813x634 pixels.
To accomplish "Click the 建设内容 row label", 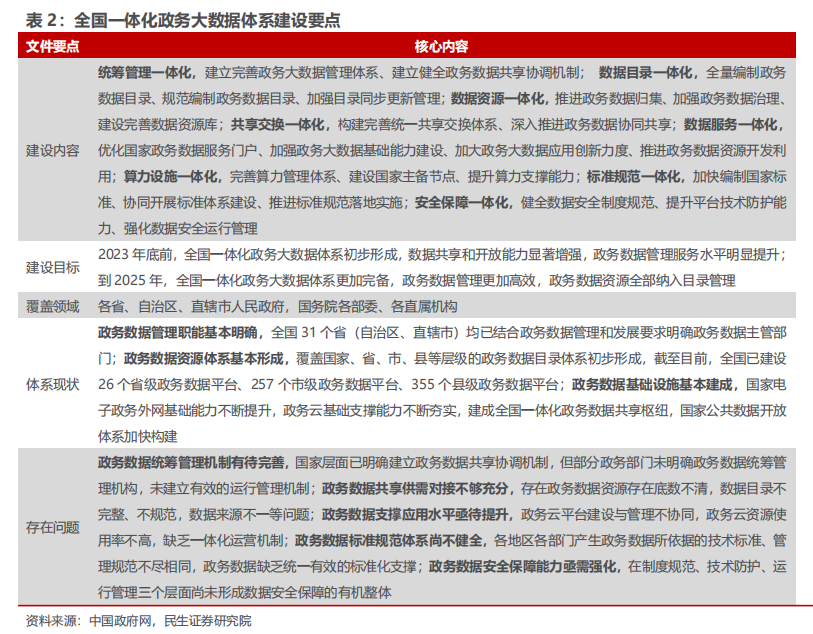I will coord(52,151).
